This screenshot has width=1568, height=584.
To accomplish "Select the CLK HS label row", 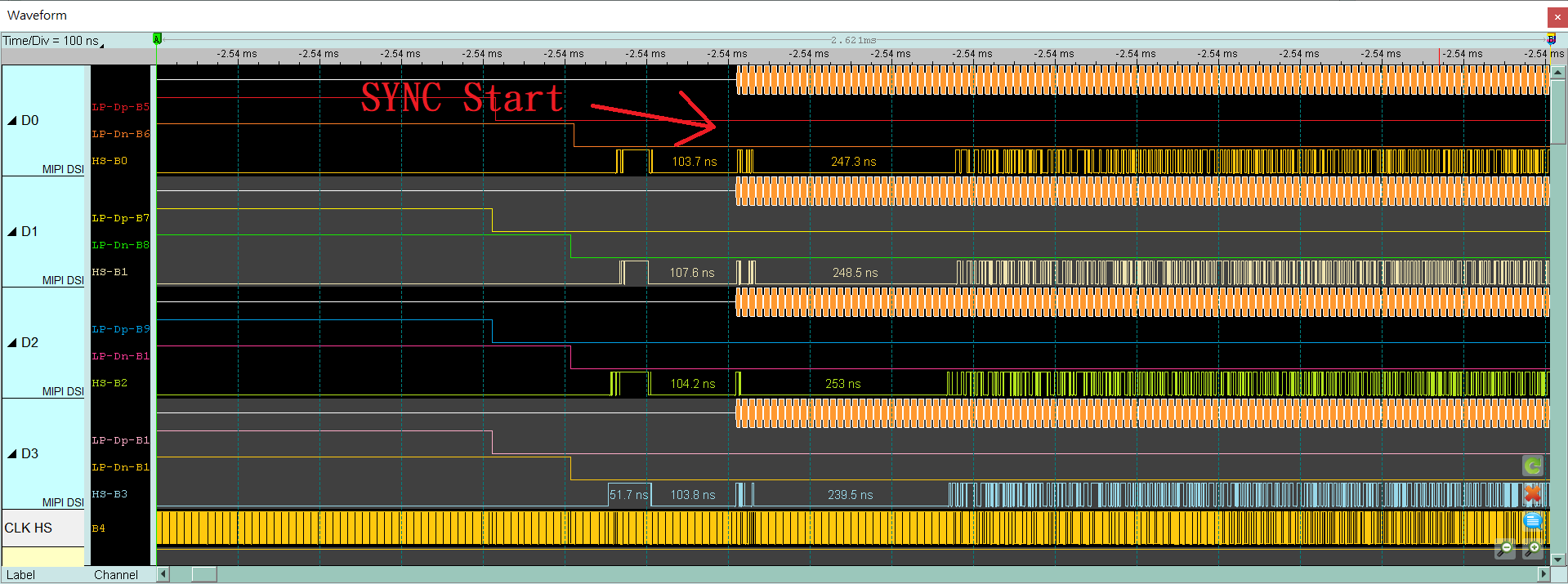I will tap(43, 528).
